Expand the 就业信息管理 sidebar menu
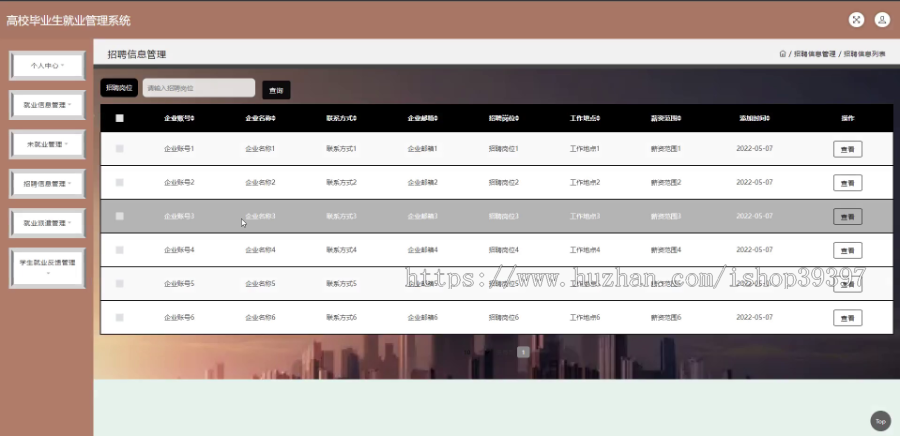900x436 pixels. pos(47,105)
